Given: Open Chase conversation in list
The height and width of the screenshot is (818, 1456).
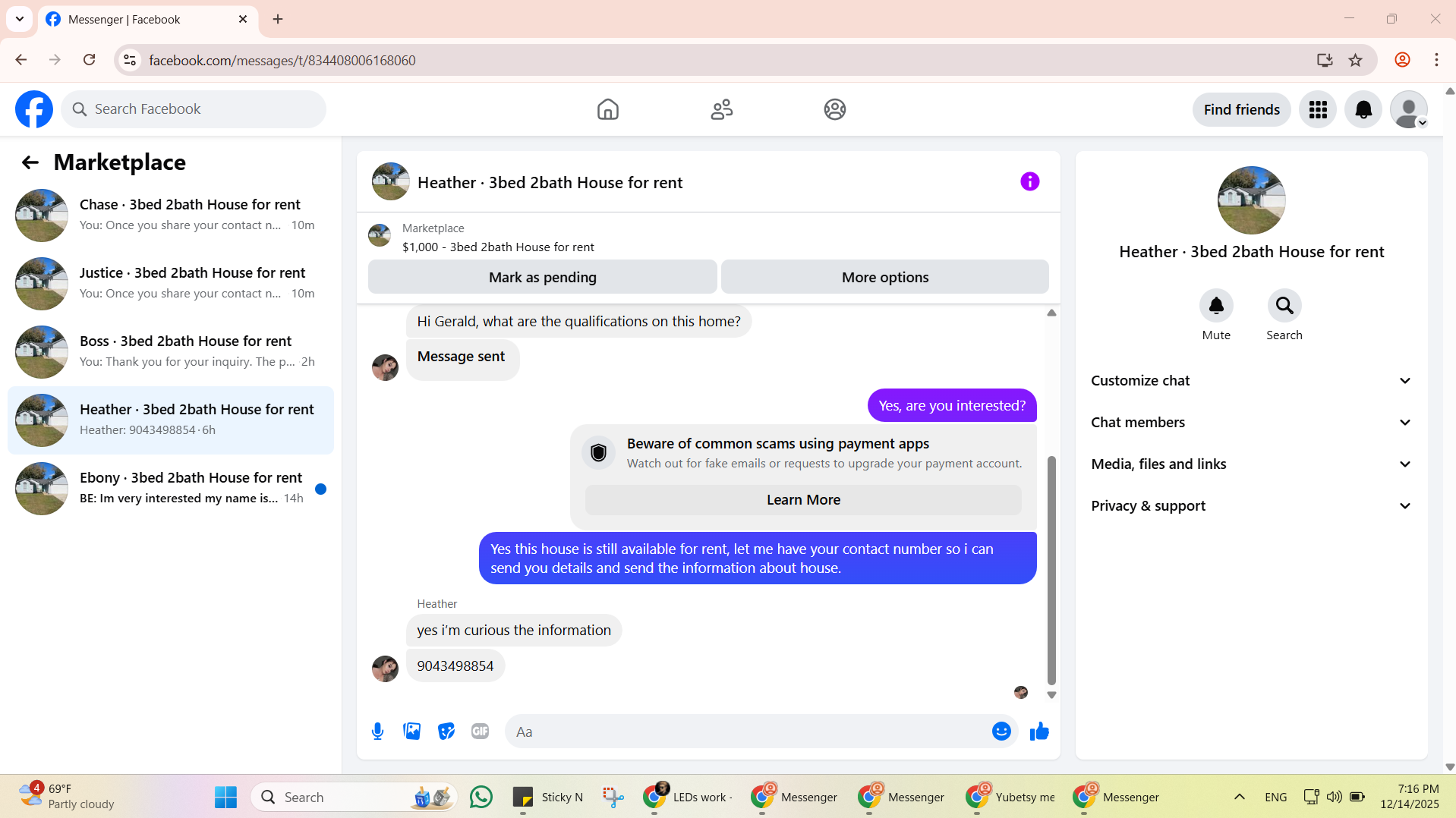Looking at the screenshot, I should pyautogui.click(x=171, y=215).
